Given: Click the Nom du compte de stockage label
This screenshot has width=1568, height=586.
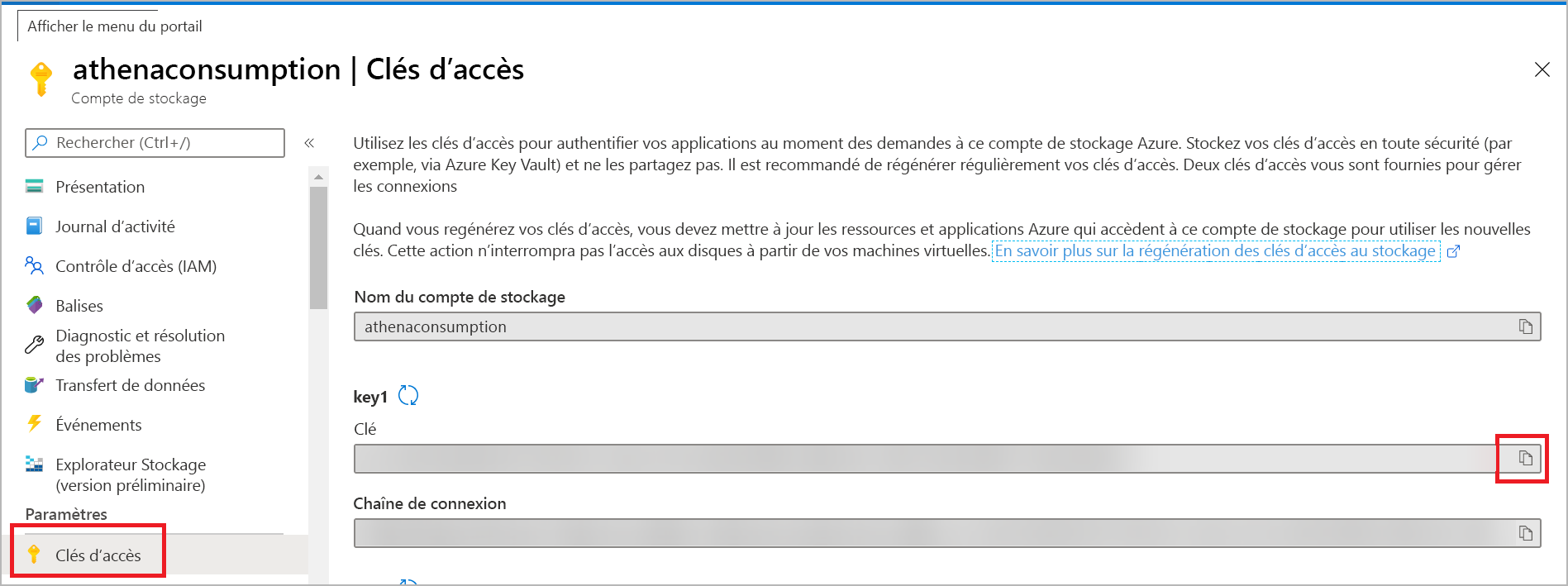Looking at the screenshot, I should (460, 297).
